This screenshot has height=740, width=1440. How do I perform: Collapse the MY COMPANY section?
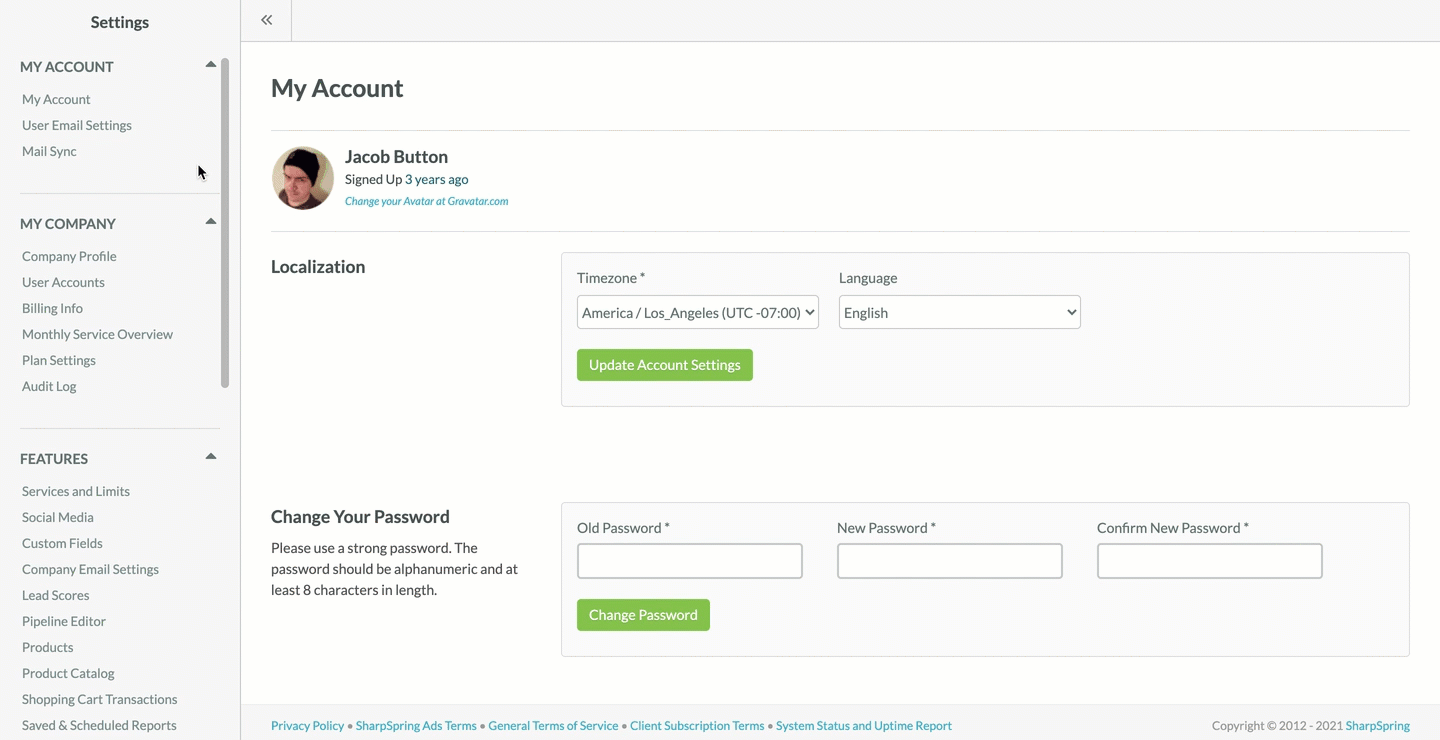pos(210,222)
